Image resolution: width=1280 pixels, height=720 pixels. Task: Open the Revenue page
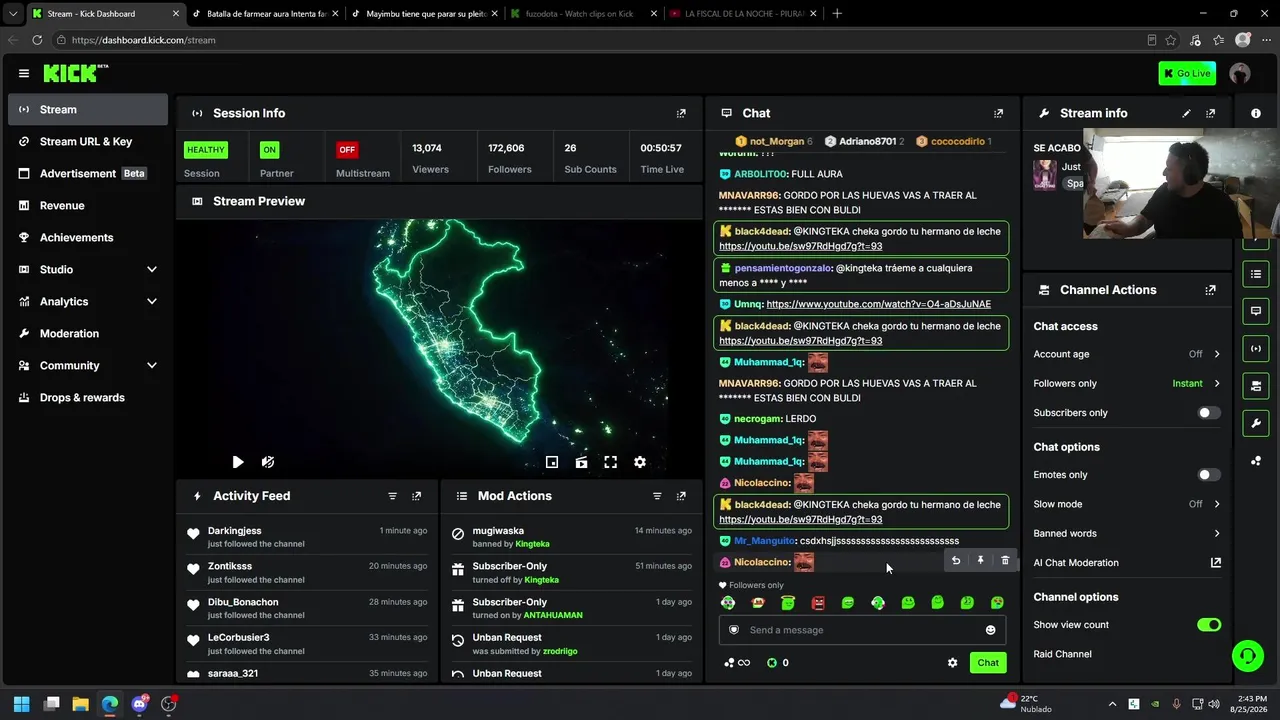pyautogui.click(x=88, y=206)
